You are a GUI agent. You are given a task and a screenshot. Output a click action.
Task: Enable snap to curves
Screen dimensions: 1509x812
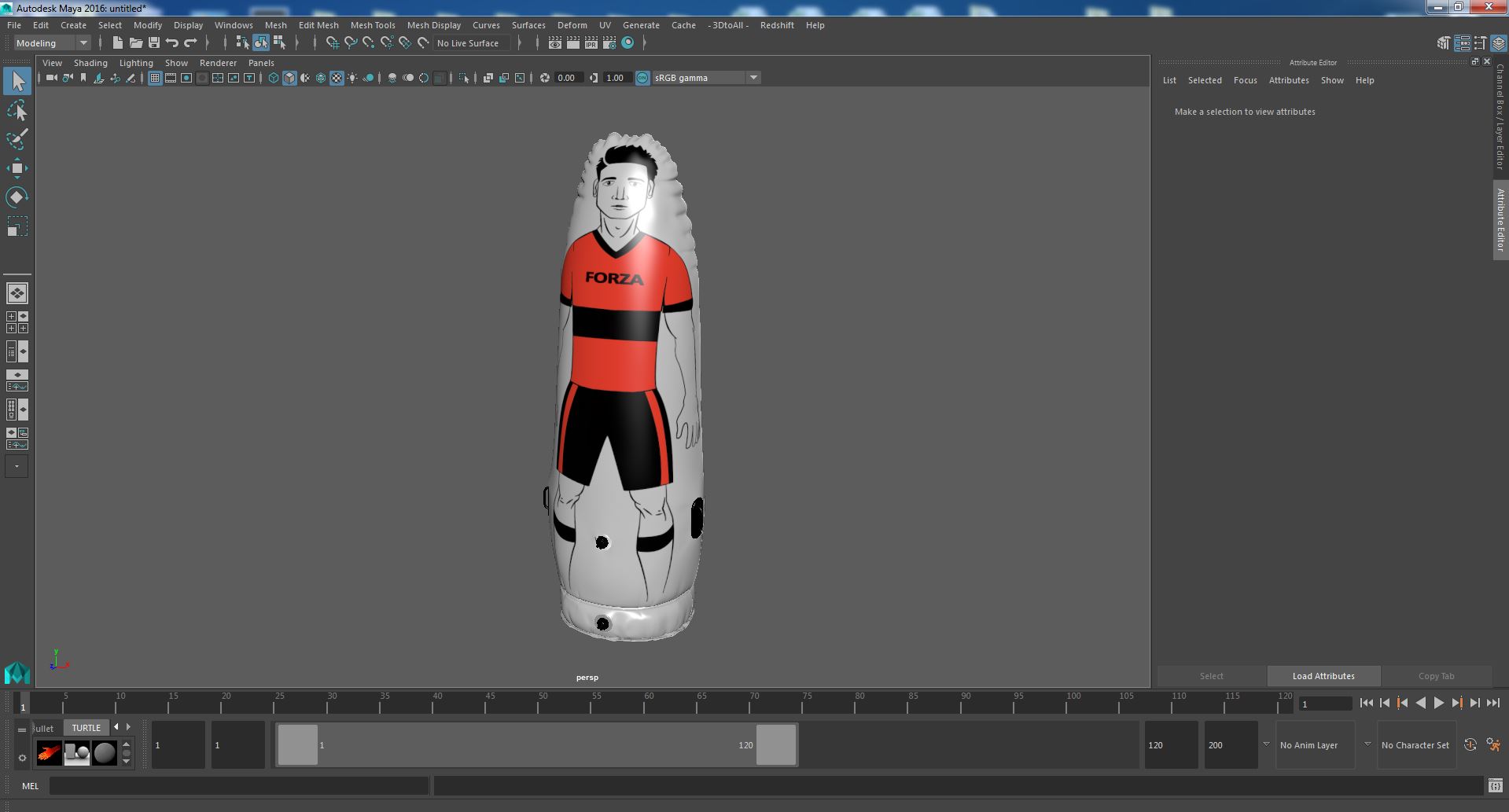pyautogui.click(x=351, y=43)
